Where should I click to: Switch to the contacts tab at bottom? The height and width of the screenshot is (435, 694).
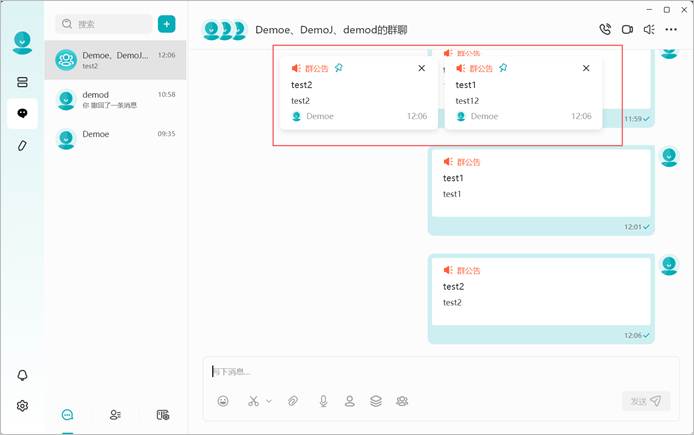115,415
